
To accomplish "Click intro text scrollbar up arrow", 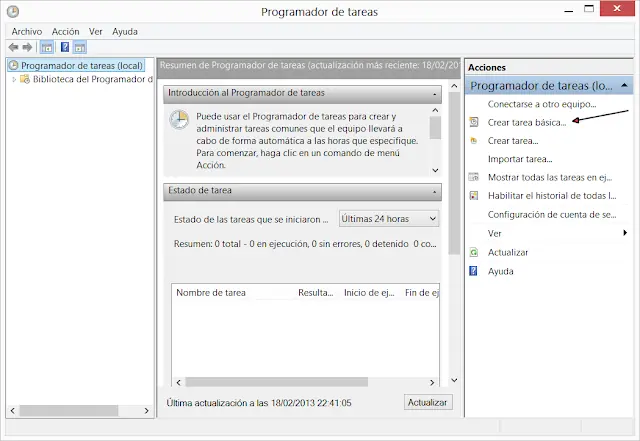I will pos(436,110).
